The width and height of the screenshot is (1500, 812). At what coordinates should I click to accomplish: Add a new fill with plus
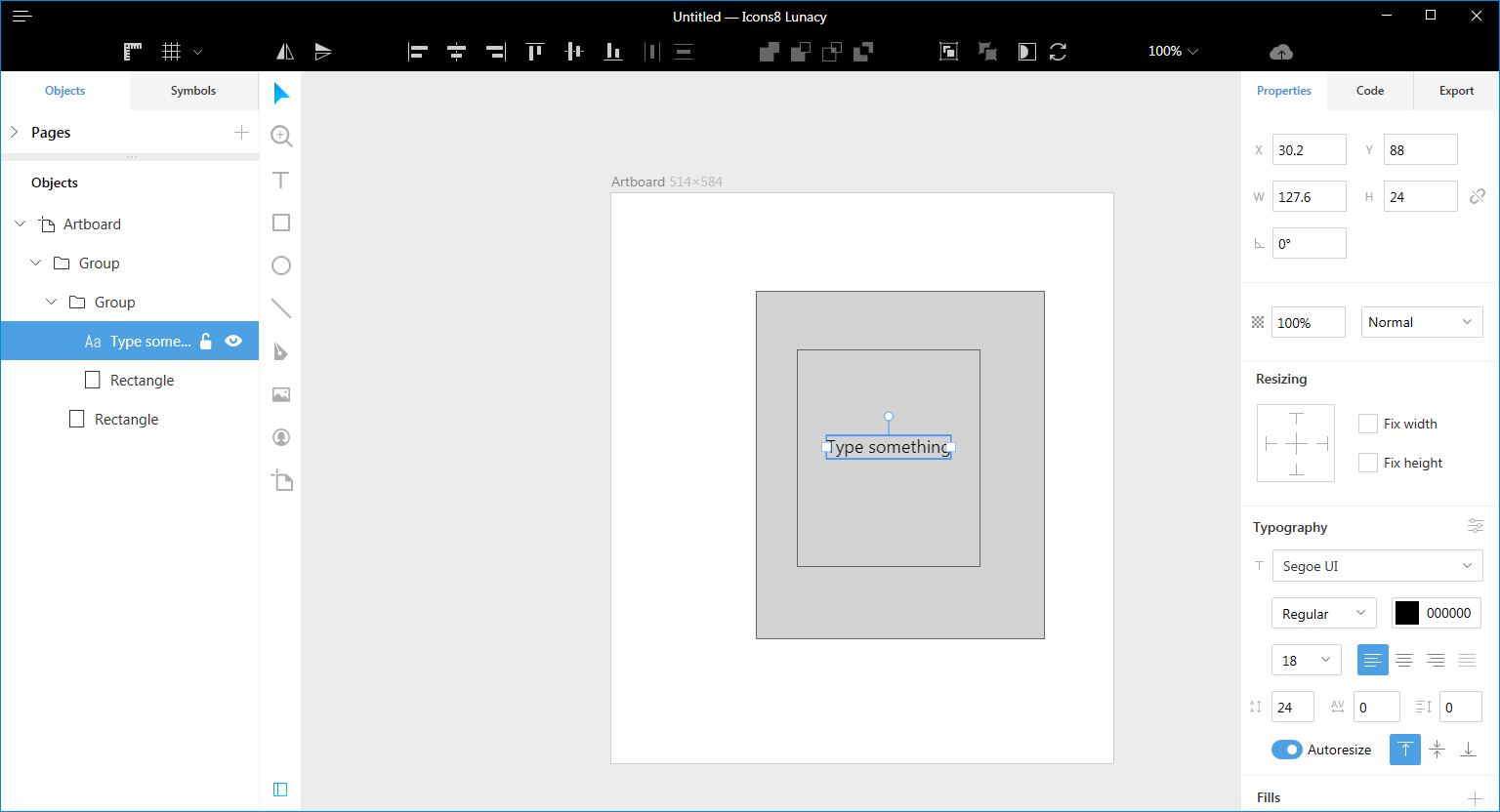(1475, 798)
